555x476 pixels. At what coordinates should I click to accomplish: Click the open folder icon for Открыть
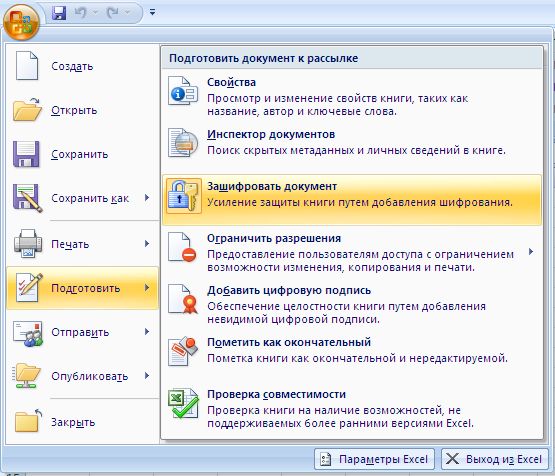point(27,110)
